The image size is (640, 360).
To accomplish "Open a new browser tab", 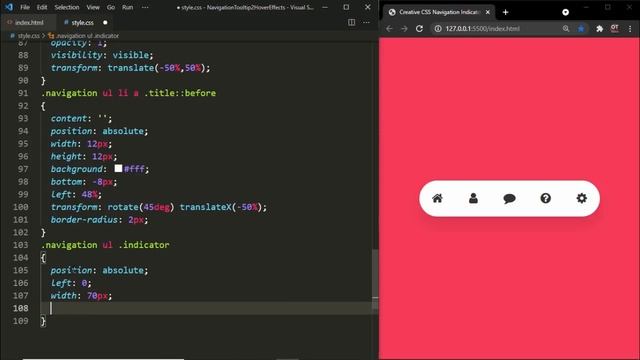I will point(505,12).
